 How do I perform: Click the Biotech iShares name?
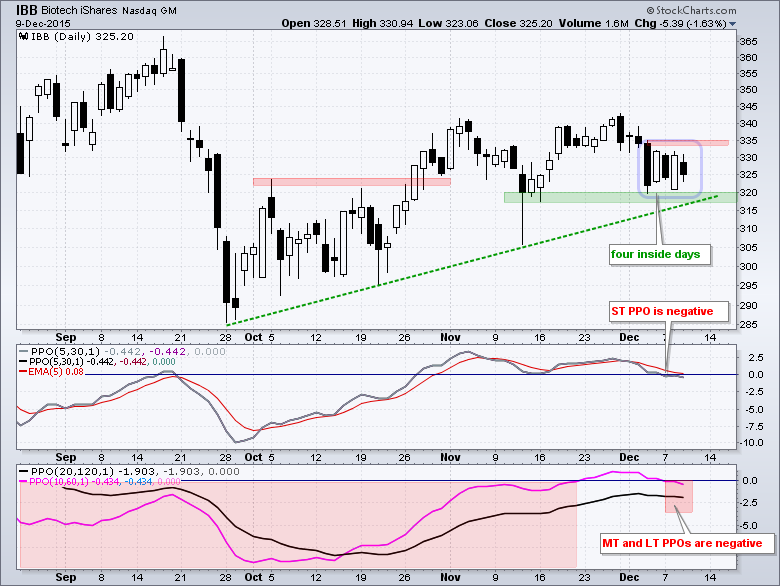pos(79,10)
